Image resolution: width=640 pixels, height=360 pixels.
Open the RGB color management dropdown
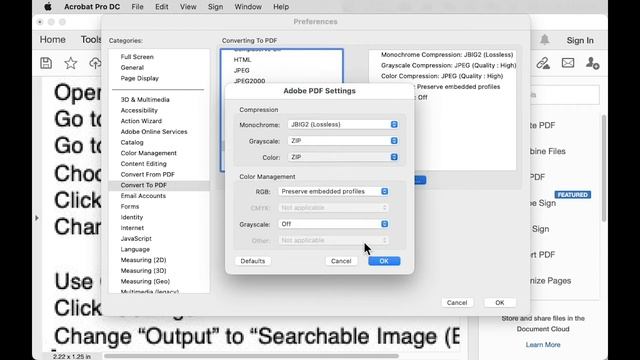coord(333,191)
